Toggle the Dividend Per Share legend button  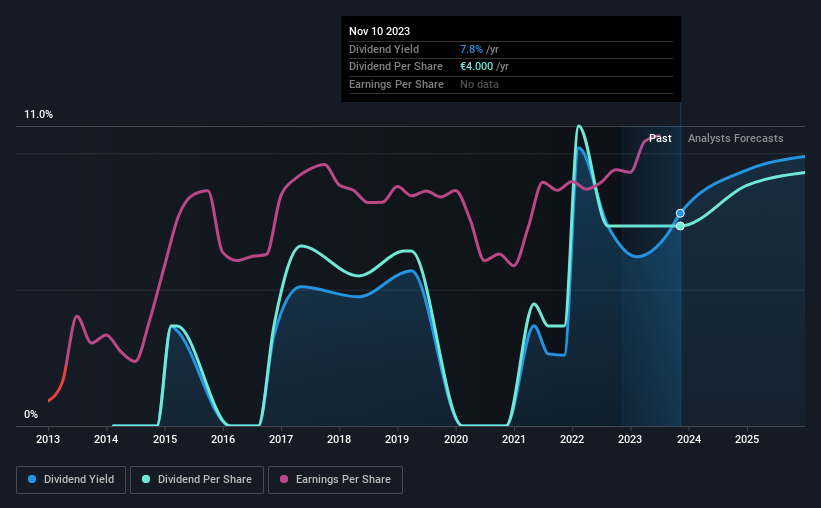pyautogui.click(x=197, y=480)
